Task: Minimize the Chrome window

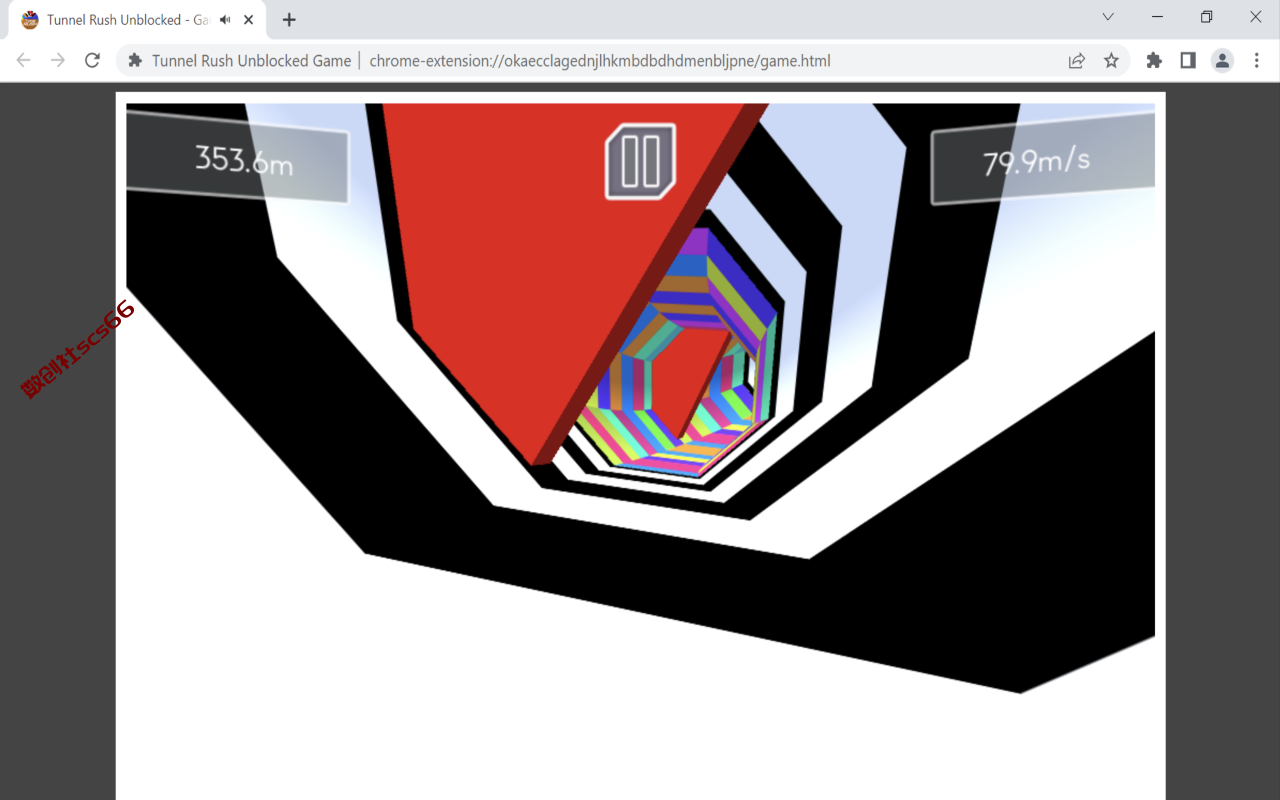Action: 1157,17
